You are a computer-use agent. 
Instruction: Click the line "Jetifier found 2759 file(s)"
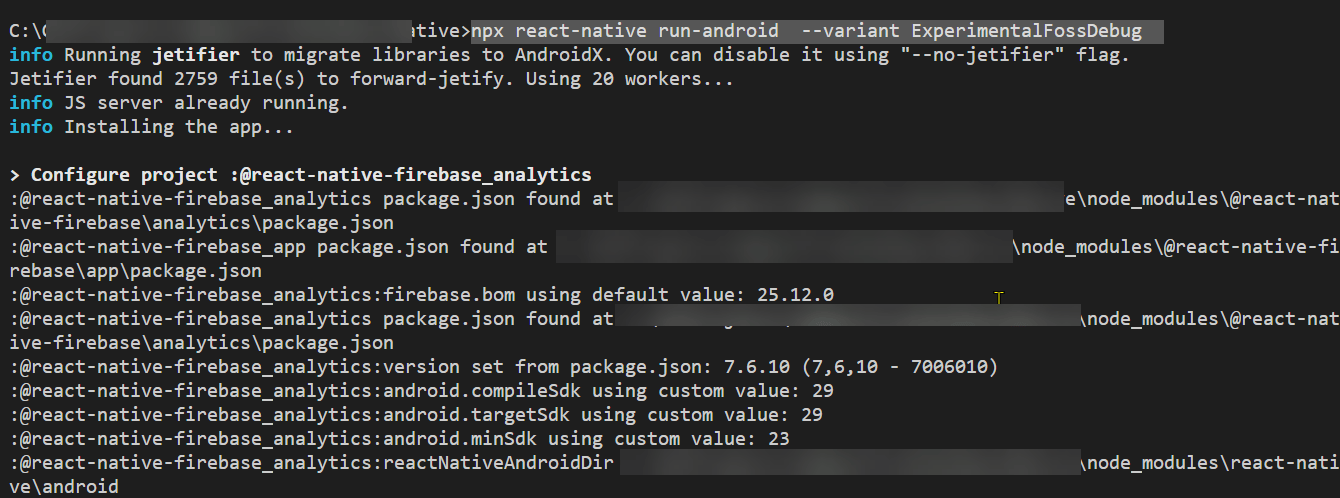pos(371,79)
